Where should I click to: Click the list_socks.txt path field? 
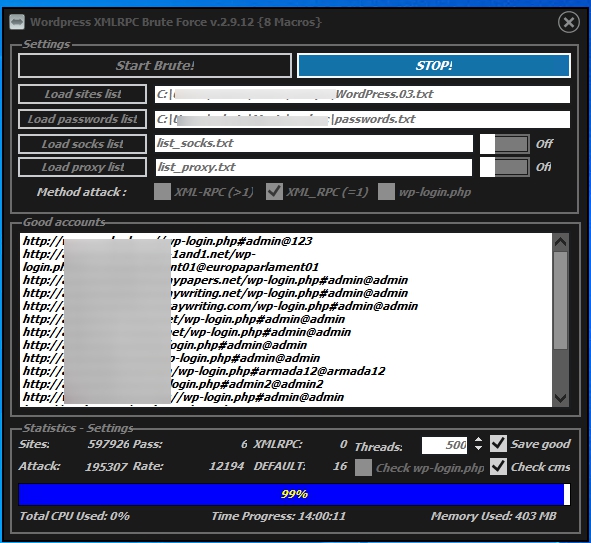pos(314,144)
